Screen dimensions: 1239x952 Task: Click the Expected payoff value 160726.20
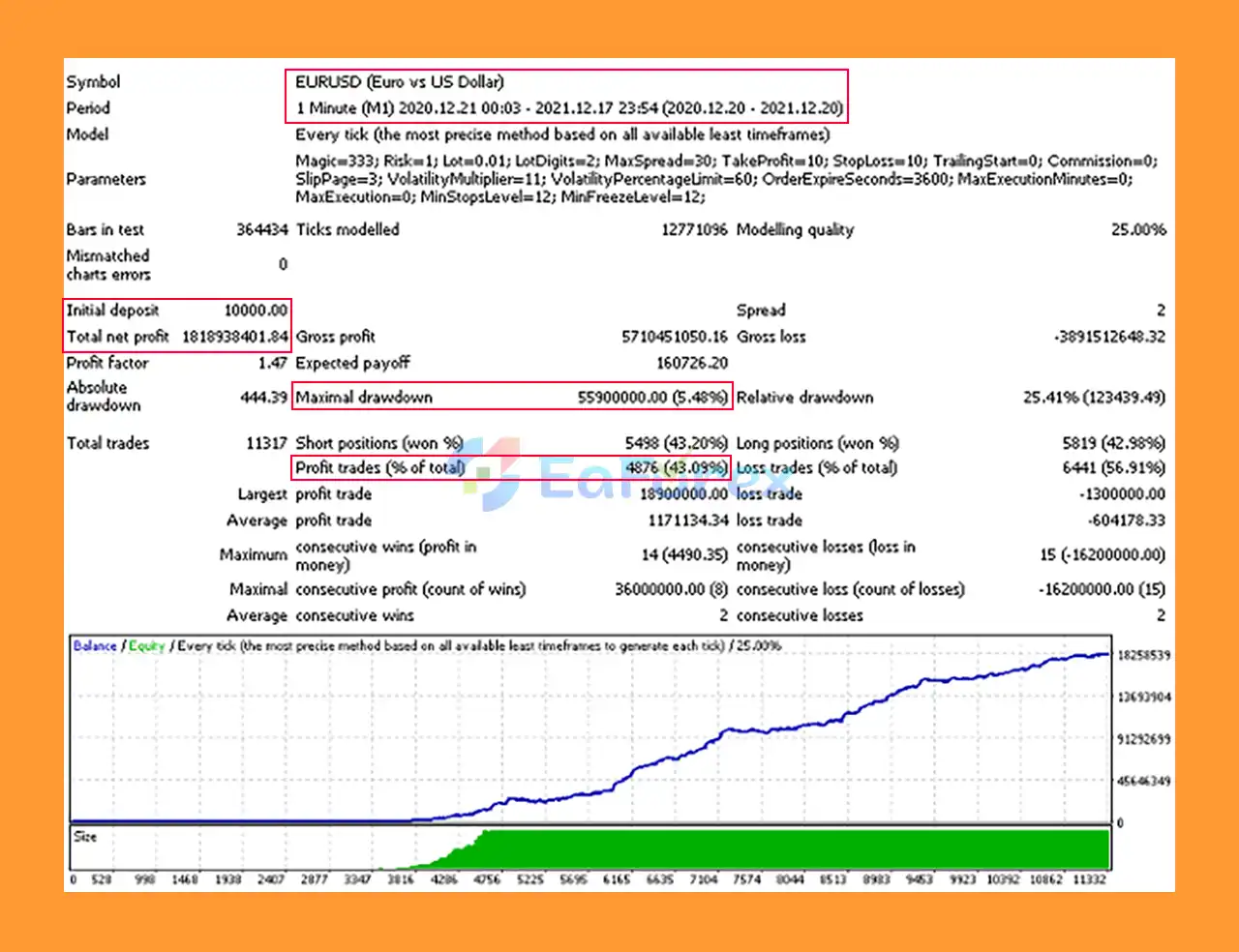click(x=691, y=363)
